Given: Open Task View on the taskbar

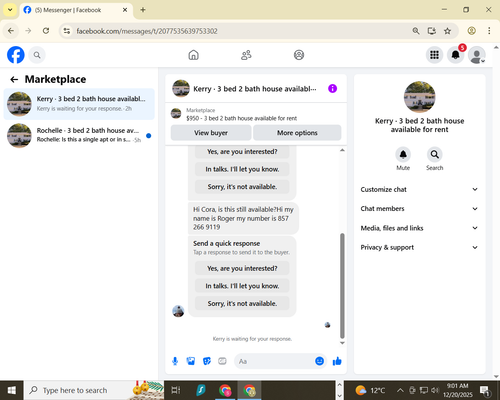Looking at the screenshot, I should [176, 390].
